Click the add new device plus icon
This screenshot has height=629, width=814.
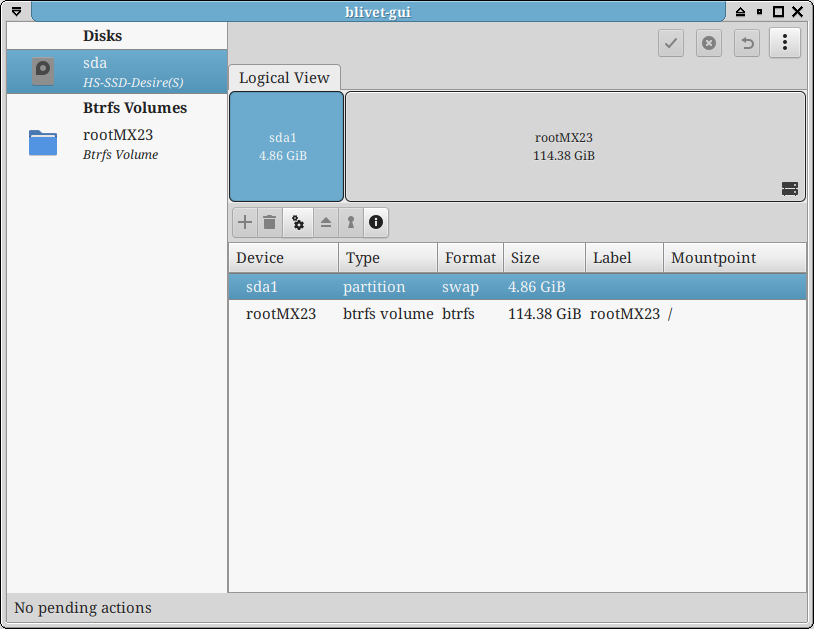coord(245,223)
